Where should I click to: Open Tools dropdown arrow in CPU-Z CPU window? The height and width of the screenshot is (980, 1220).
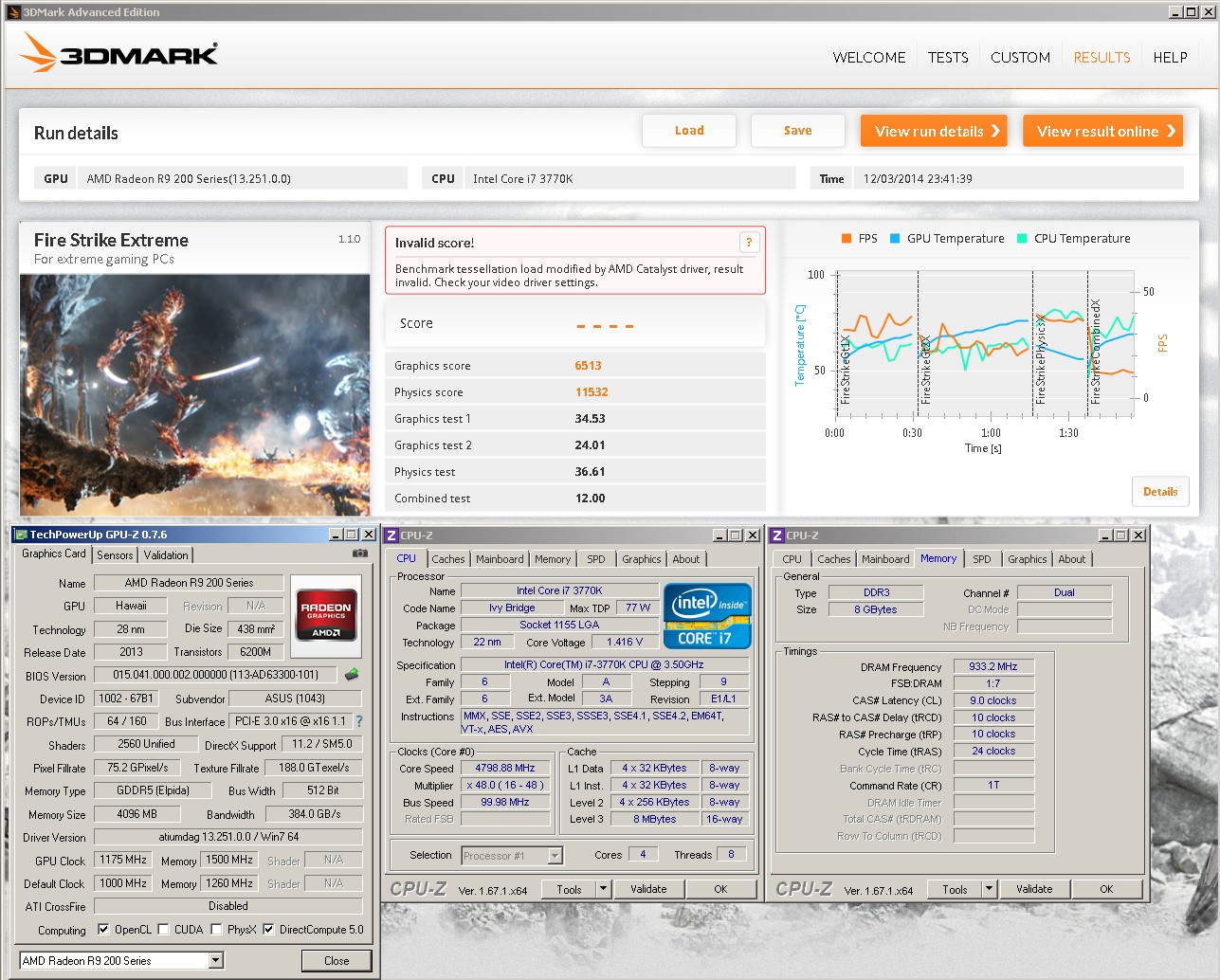[603, 889]
